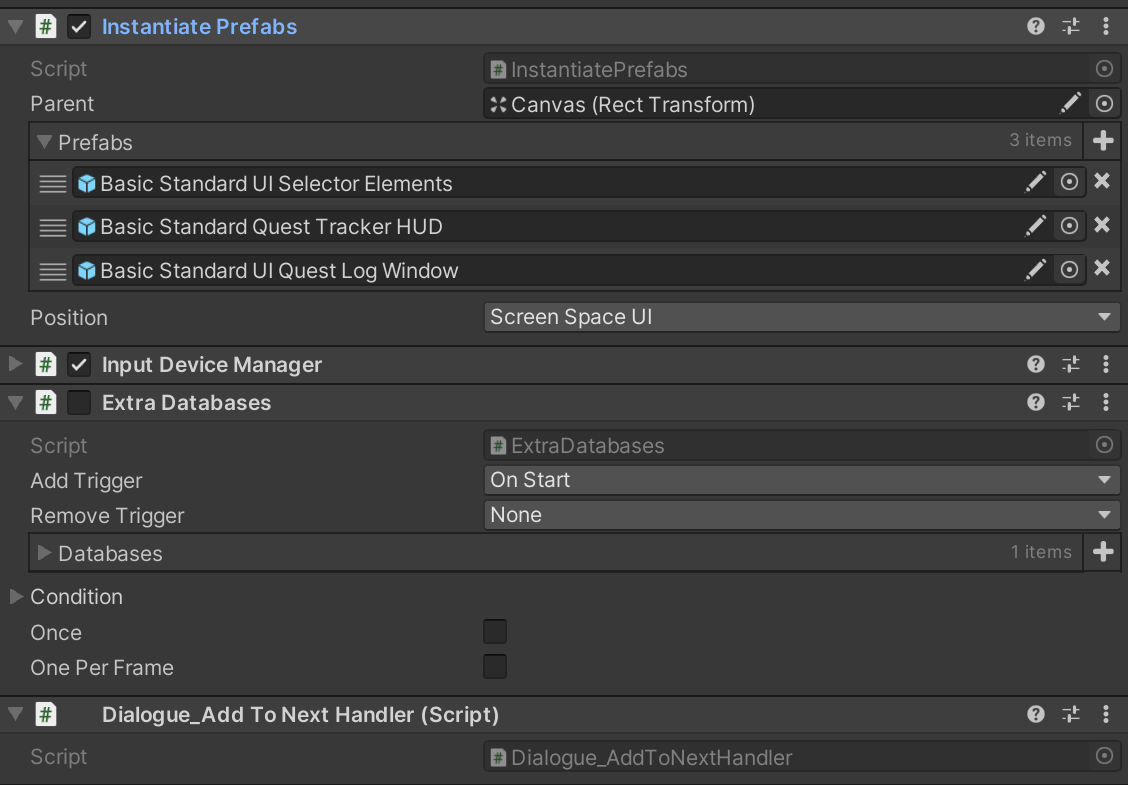Disable the Instantiate Prefabs component checkbox

click(x=79, y=27)
